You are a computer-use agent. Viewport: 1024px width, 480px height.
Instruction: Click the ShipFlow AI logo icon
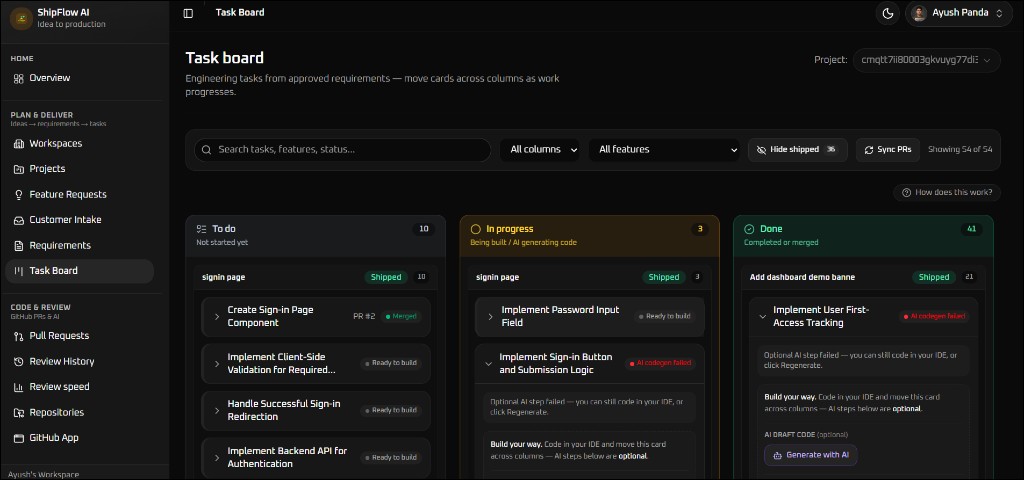click(x=21, y=18)
